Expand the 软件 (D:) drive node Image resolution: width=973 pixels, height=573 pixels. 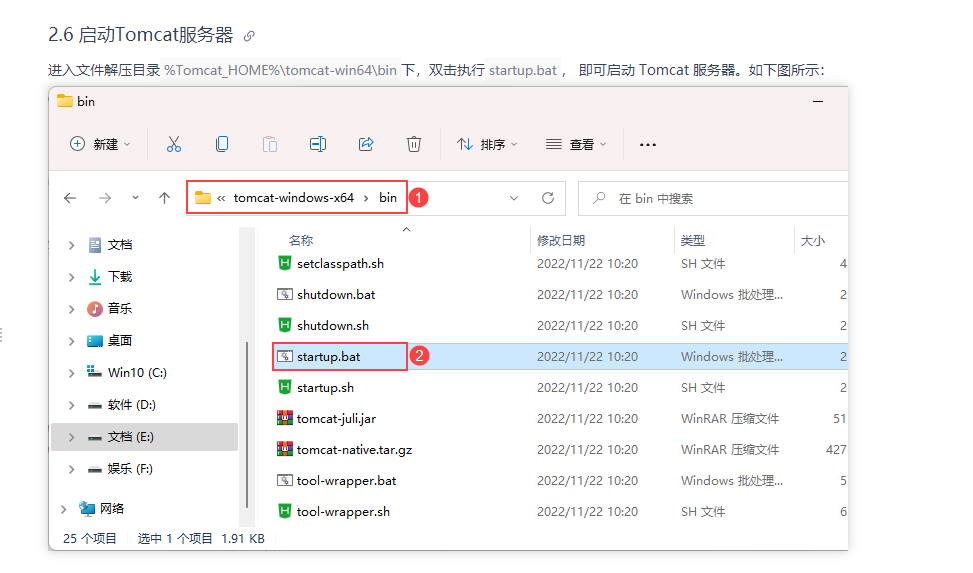click(x=71, y=405)
